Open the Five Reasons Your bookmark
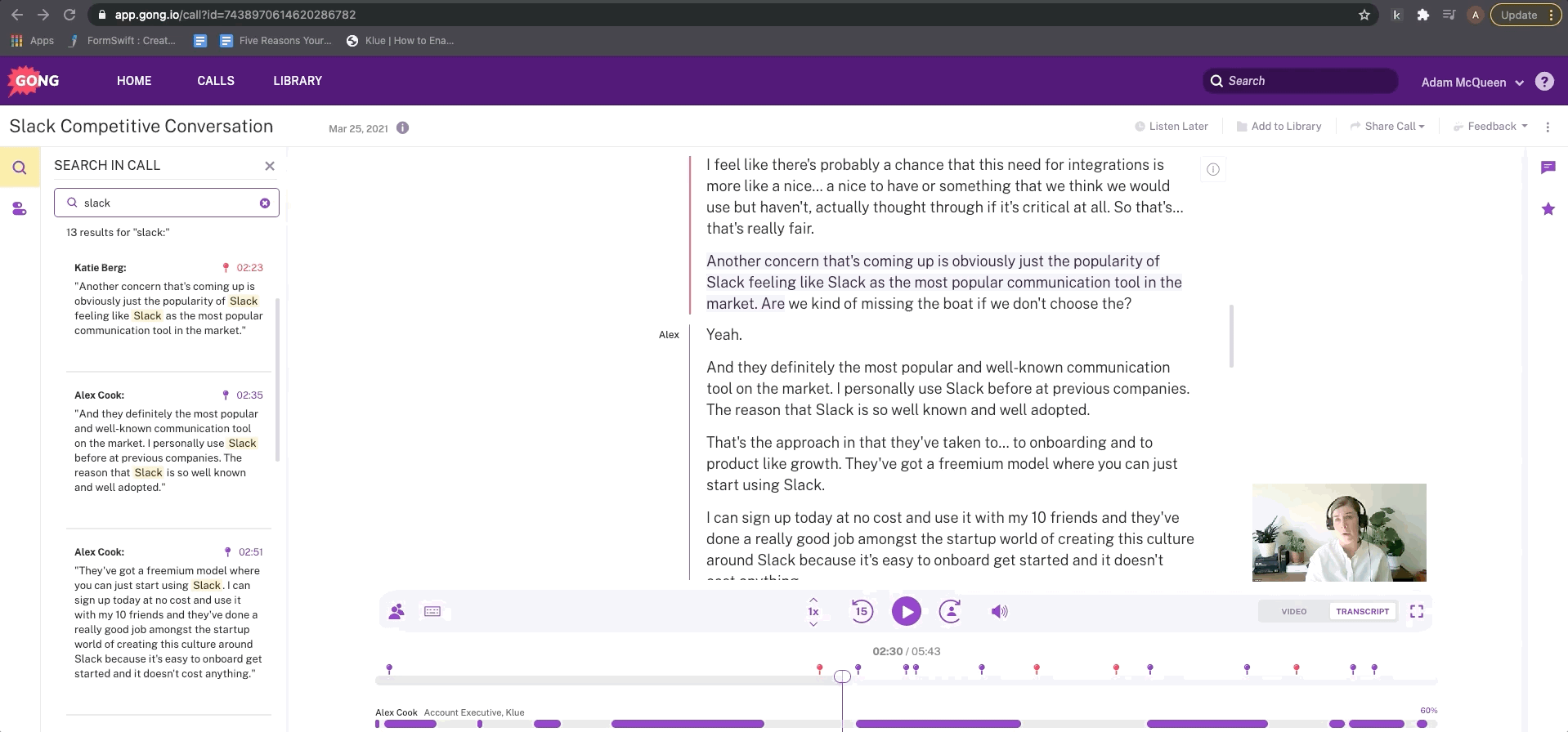This screenshot has width=1568, height=732. (276, 40)
